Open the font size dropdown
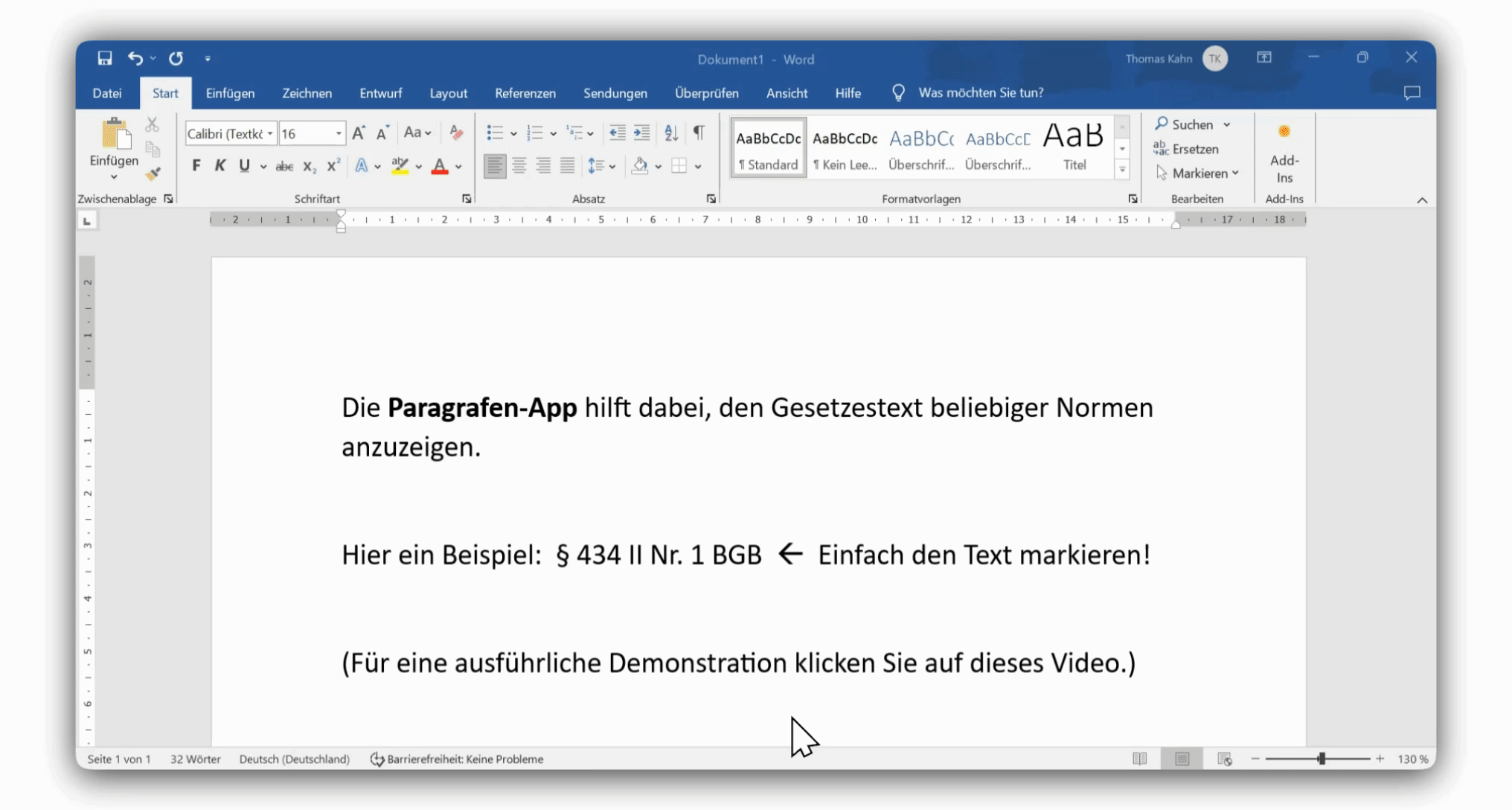The image size is (1512, 810). click(x=339, y=134)
